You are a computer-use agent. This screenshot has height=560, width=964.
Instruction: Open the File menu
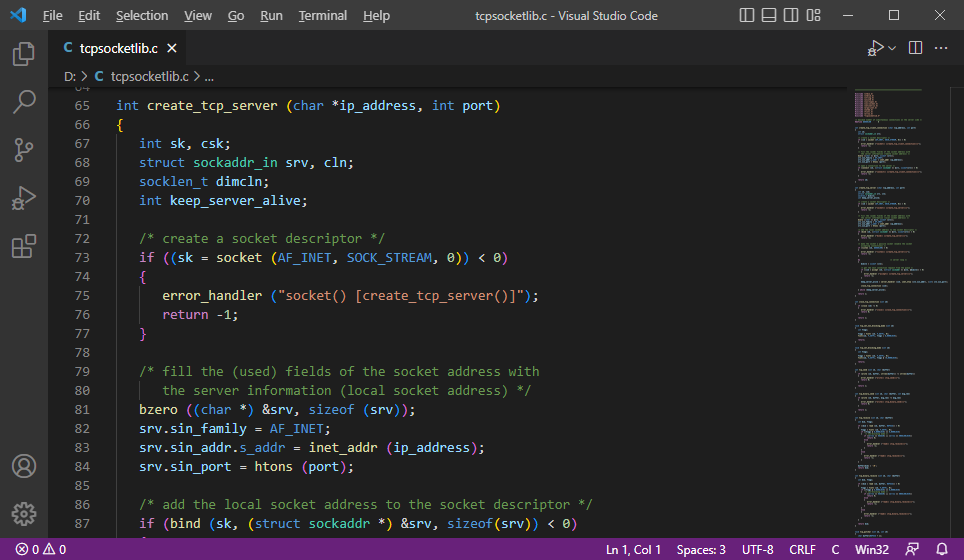[x=52, y=15]
